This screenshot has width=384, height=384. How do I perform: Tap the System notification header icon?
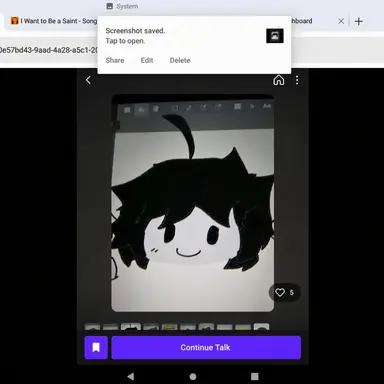point(110,6)
